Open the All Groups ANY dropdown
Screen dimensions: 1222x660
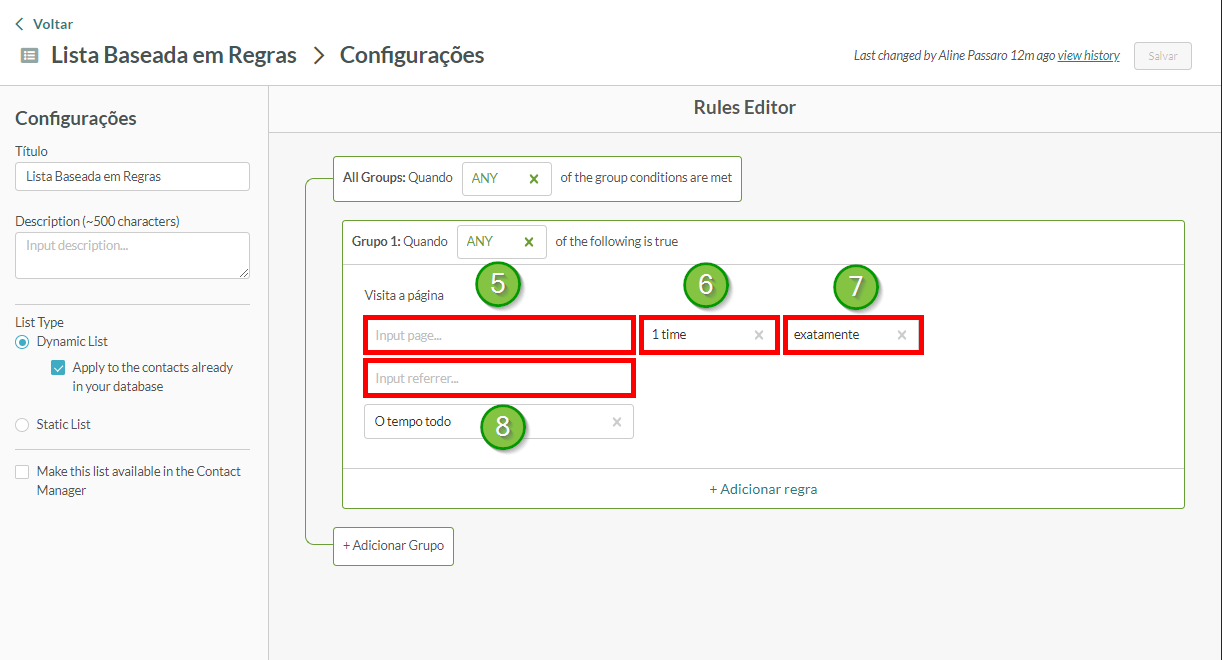495,178
